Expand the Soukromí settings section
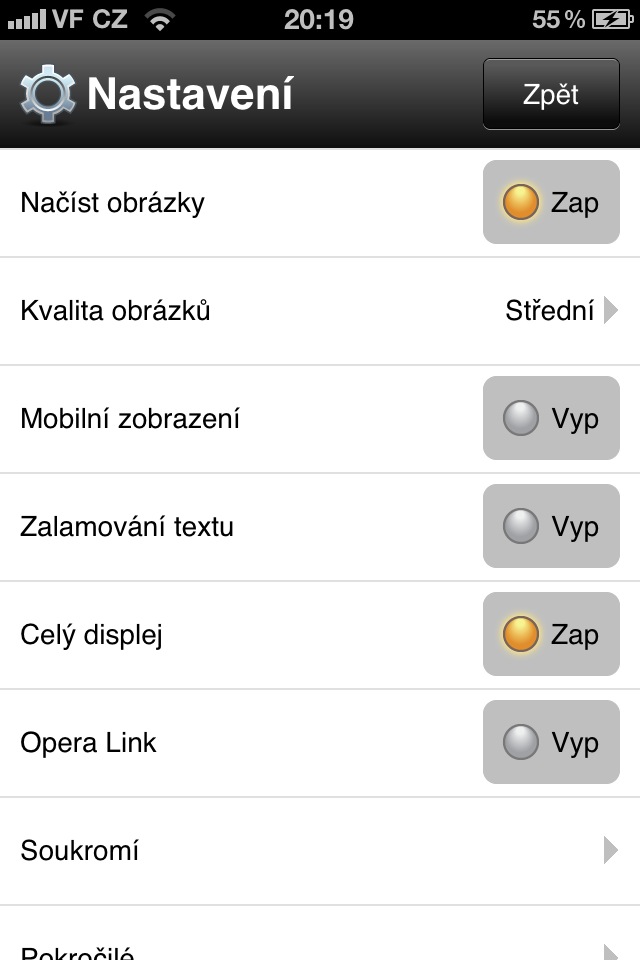Viewport: 640px width, 960px height. click(320, 850)
